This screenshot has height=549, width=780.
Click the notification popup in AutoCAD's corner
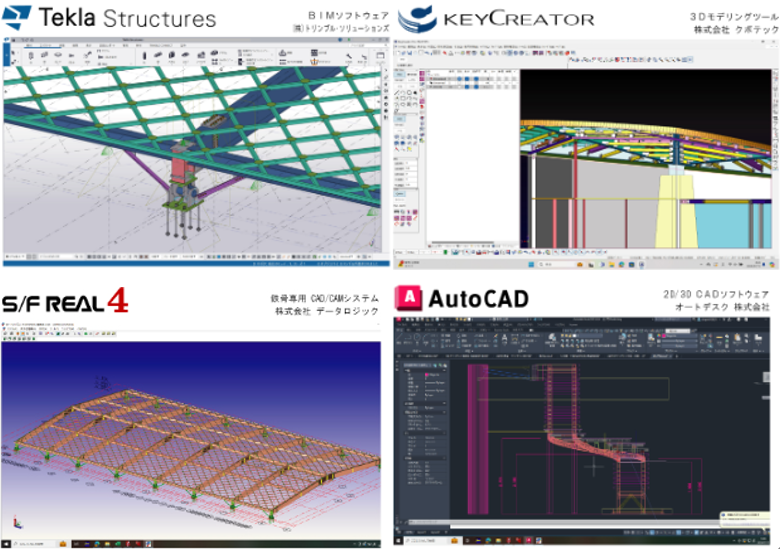point(740,517)
